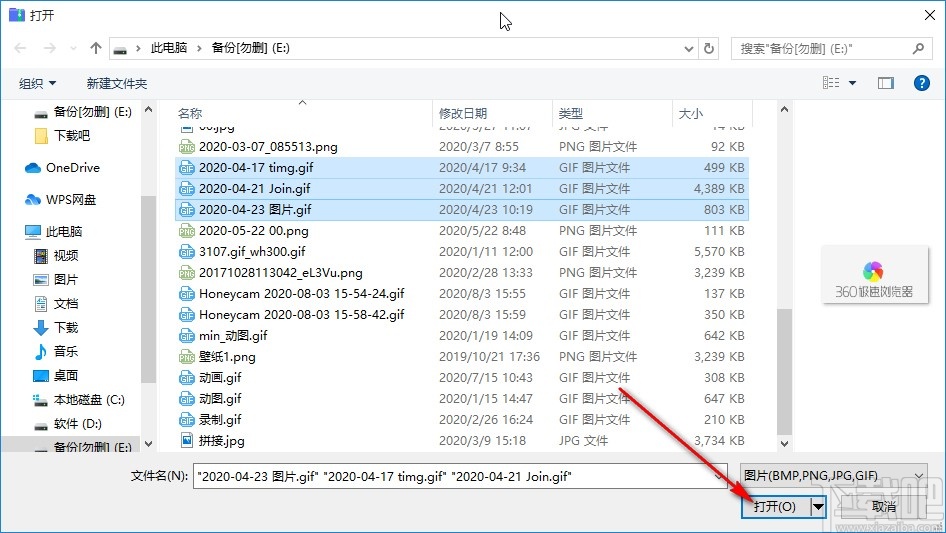946x533 pixels.
Task: Click the 取消 button
Action: (x=884, y=507)
